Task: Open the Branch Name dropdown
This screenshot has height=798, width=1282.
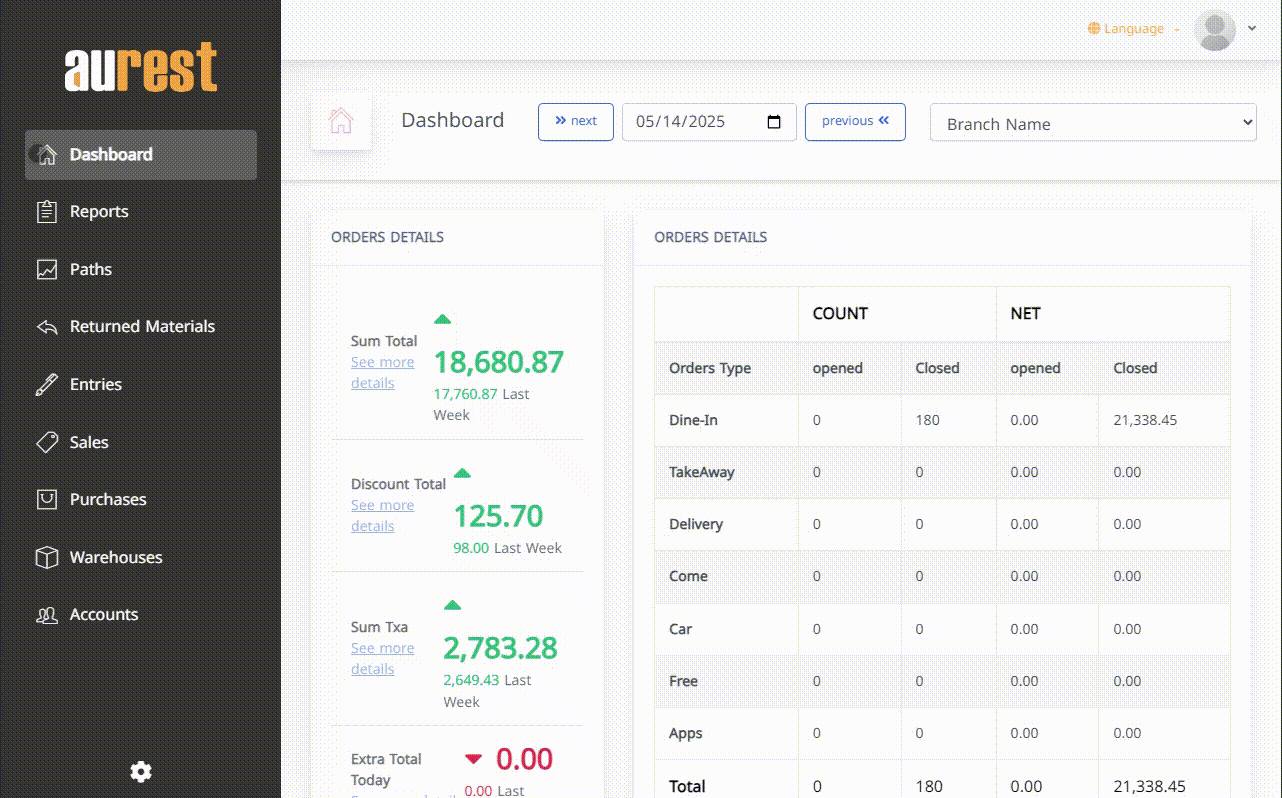Action: click(1092, 123)
